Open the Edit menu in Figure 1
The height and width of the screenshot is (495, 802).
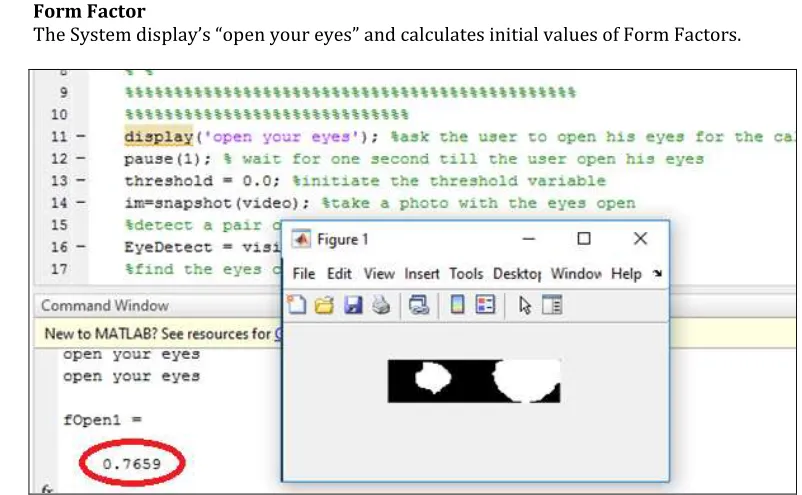(339, 274)
